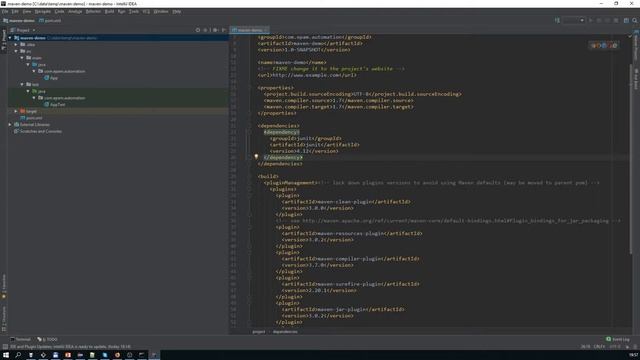Screen dimensions: 640x360
Task: Collapse the src folder
Action: [x=16, y=51]
